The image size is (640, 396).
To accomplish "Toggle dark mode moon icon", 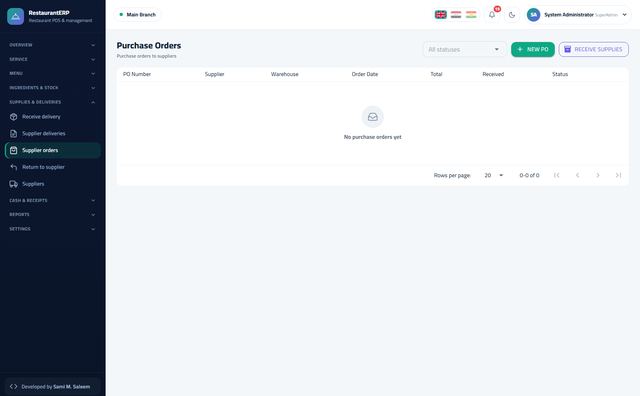I will tap(512, 15).
